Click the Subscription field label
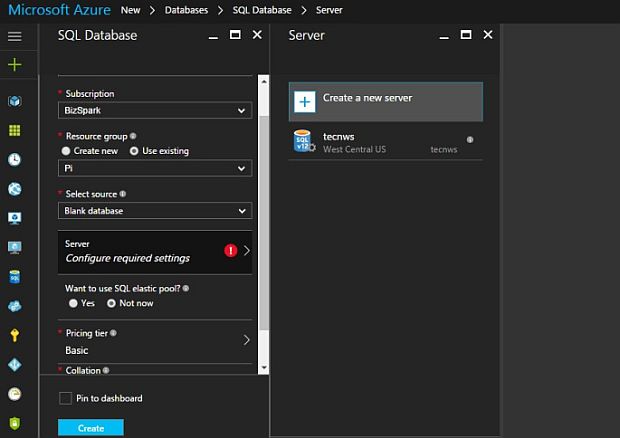 coord(90,94)
